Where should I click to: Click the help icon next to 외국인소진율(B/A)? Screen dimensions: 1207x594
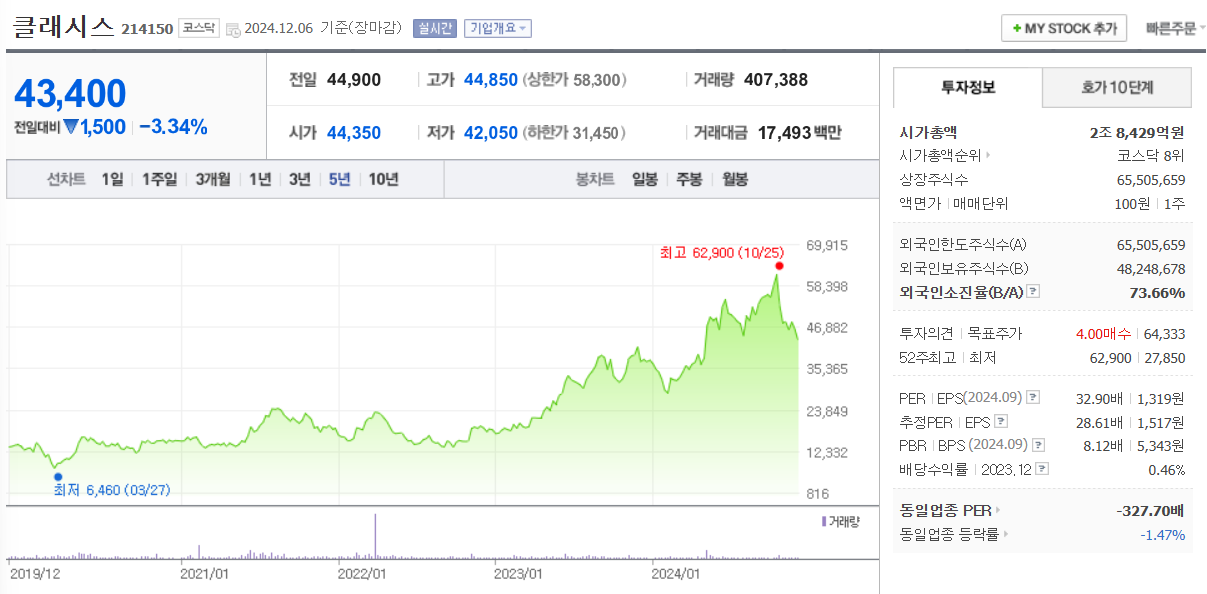(1033, 292)
